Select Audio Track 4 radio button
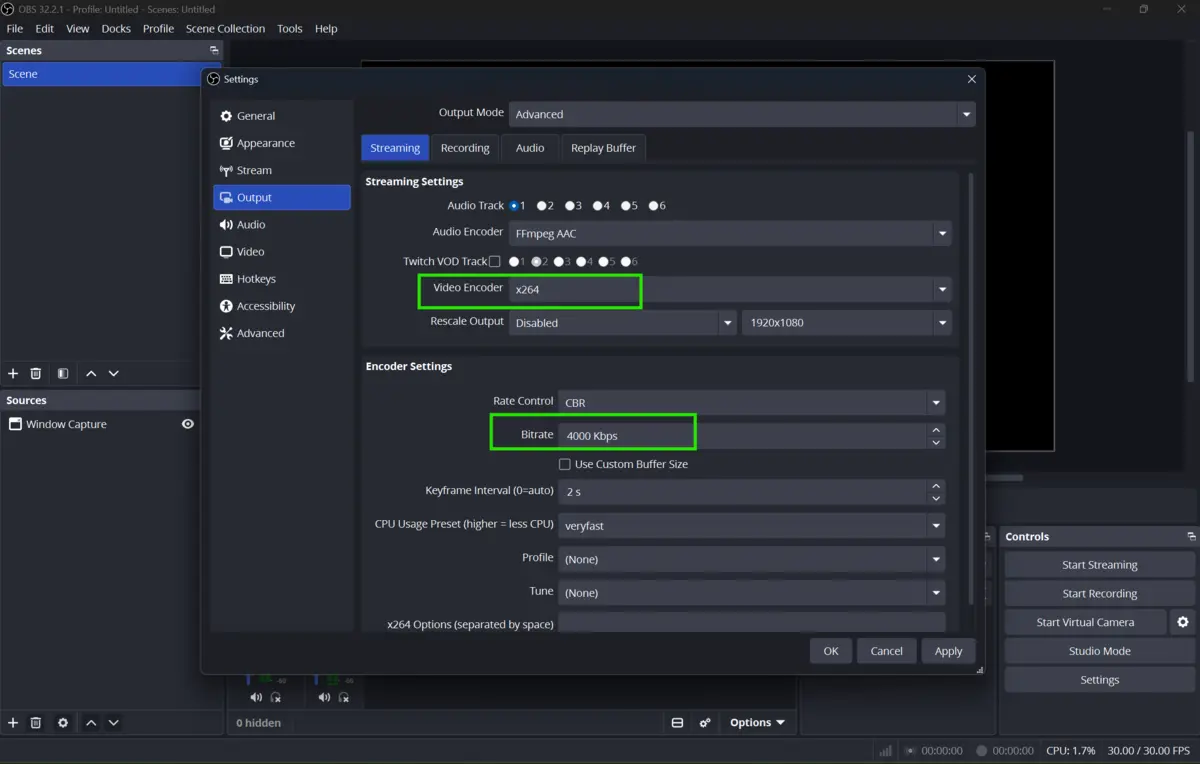This screenshot has height=764, width=1200. click(x=598, y=206)
